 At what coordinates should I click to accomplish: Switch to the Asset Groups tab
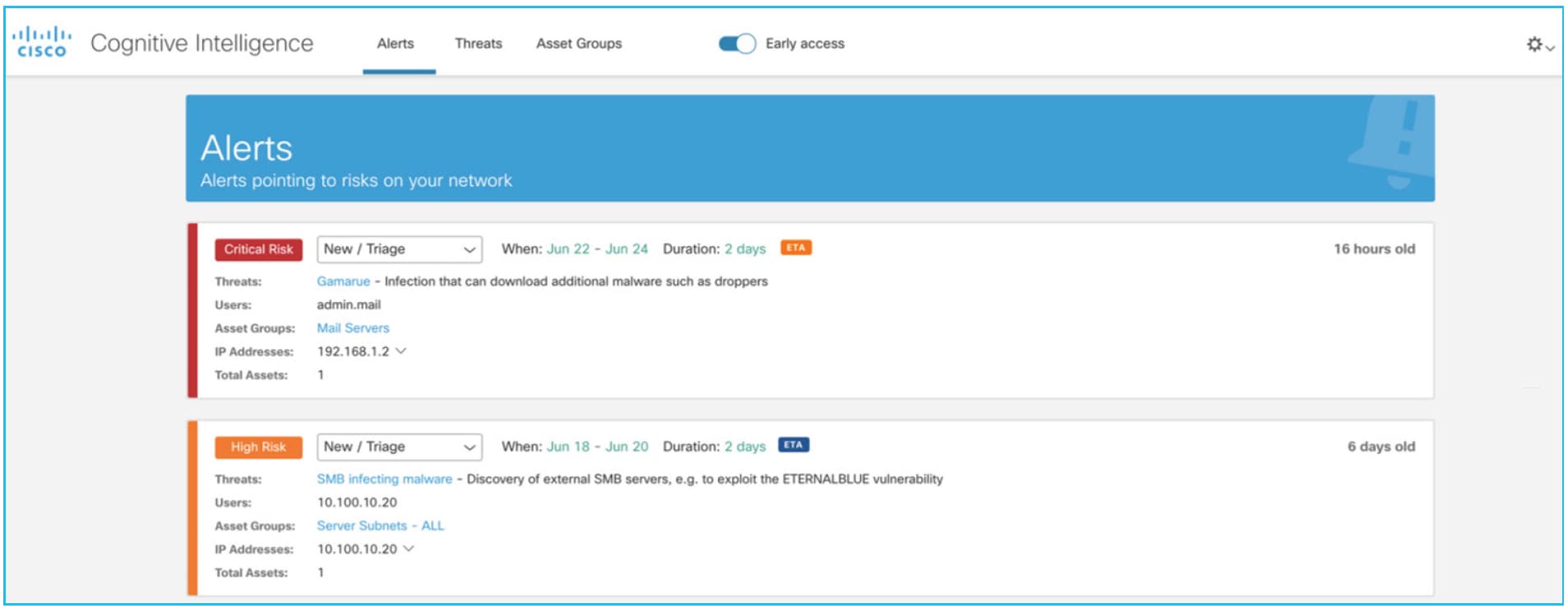579,44
